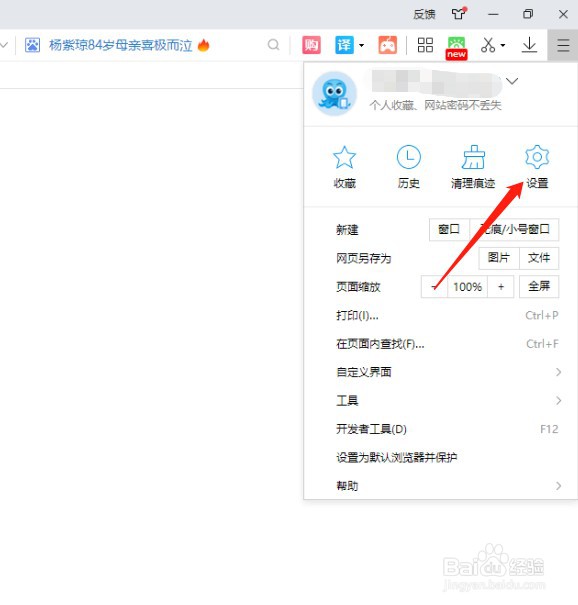The width and height of the screenshot is (578, 605).
Task: Restore down the browser window
Action: (x=528, y=15)
